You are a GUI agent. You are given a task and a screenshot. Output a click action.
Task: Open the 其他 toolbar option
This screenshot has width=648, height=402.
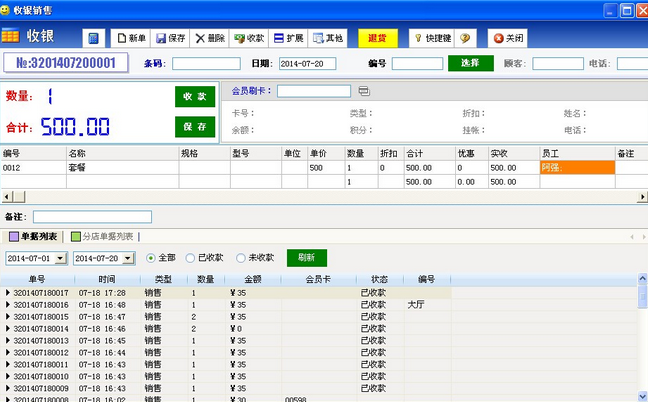coord(328,38)
